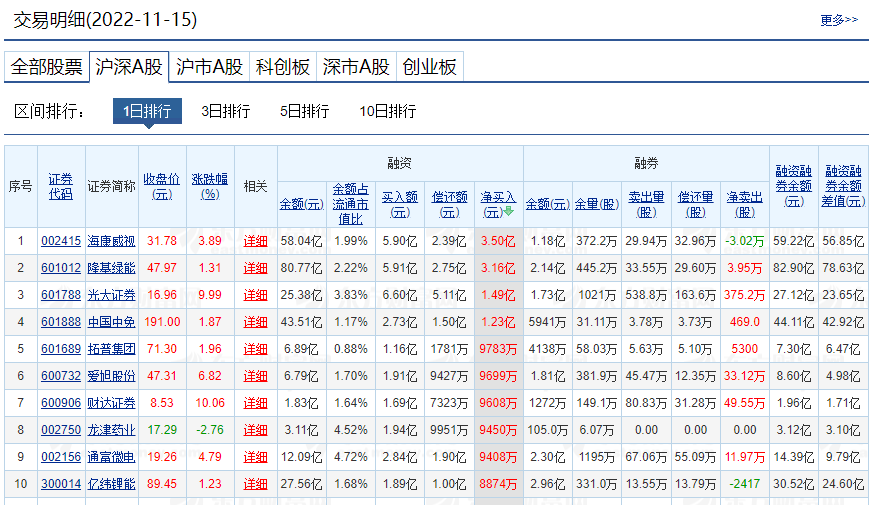Click 隆基绿能 total balance 82.90亿
The width and height of the screenshot is (874, 505).
[x=794, y=268]
